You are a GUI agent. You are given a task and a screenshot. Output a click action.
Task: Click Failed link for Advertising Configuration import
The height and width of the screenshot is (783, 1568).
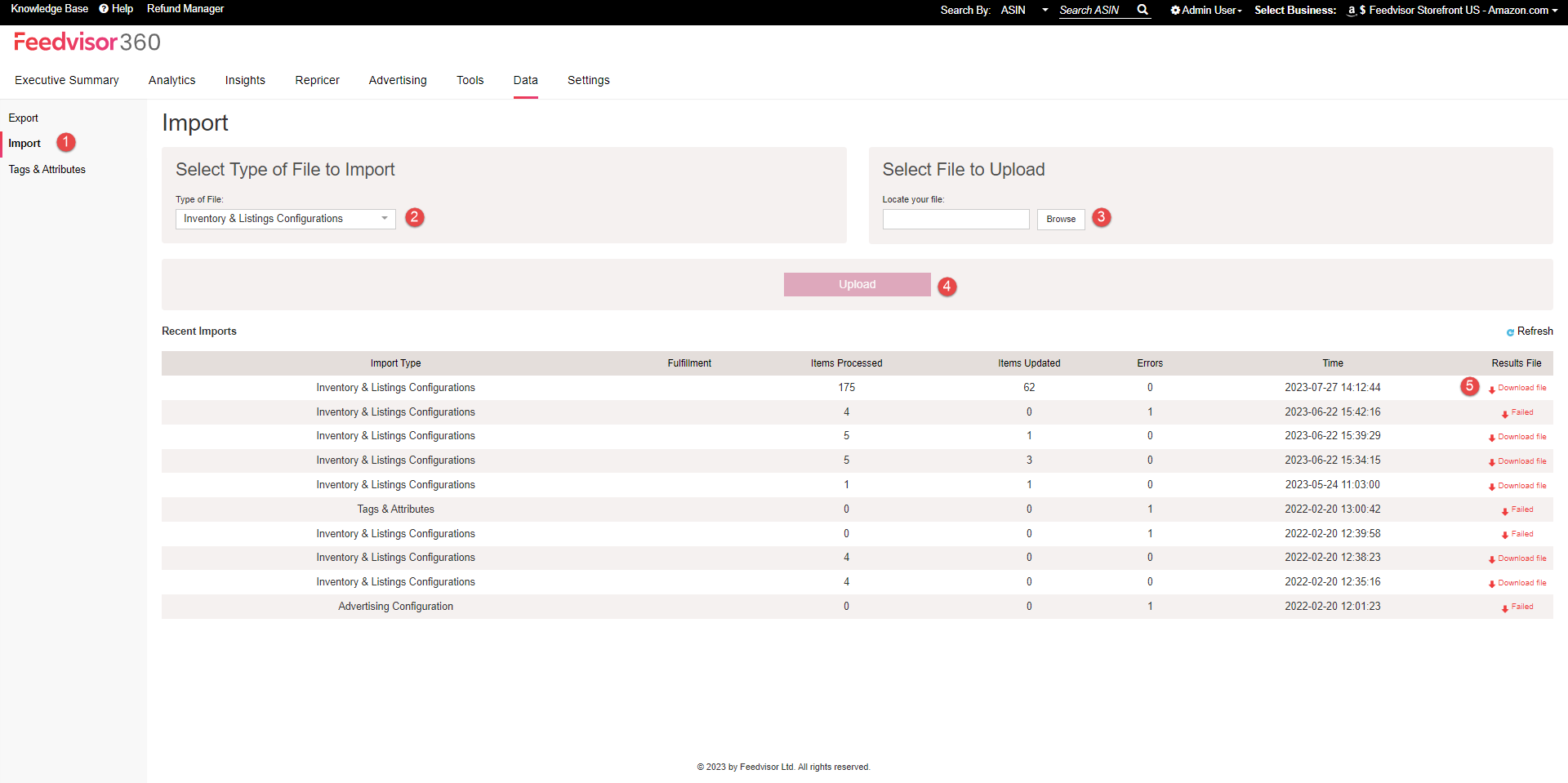point(1517,607)
